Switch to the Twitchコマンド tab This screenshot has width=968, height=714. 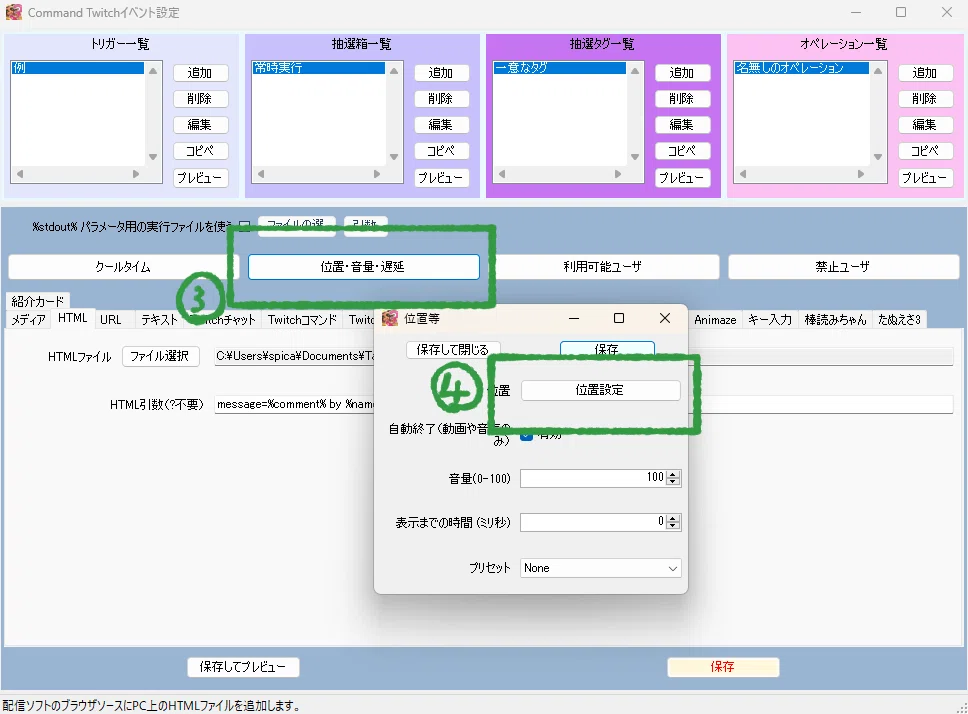tap(302, 320)
